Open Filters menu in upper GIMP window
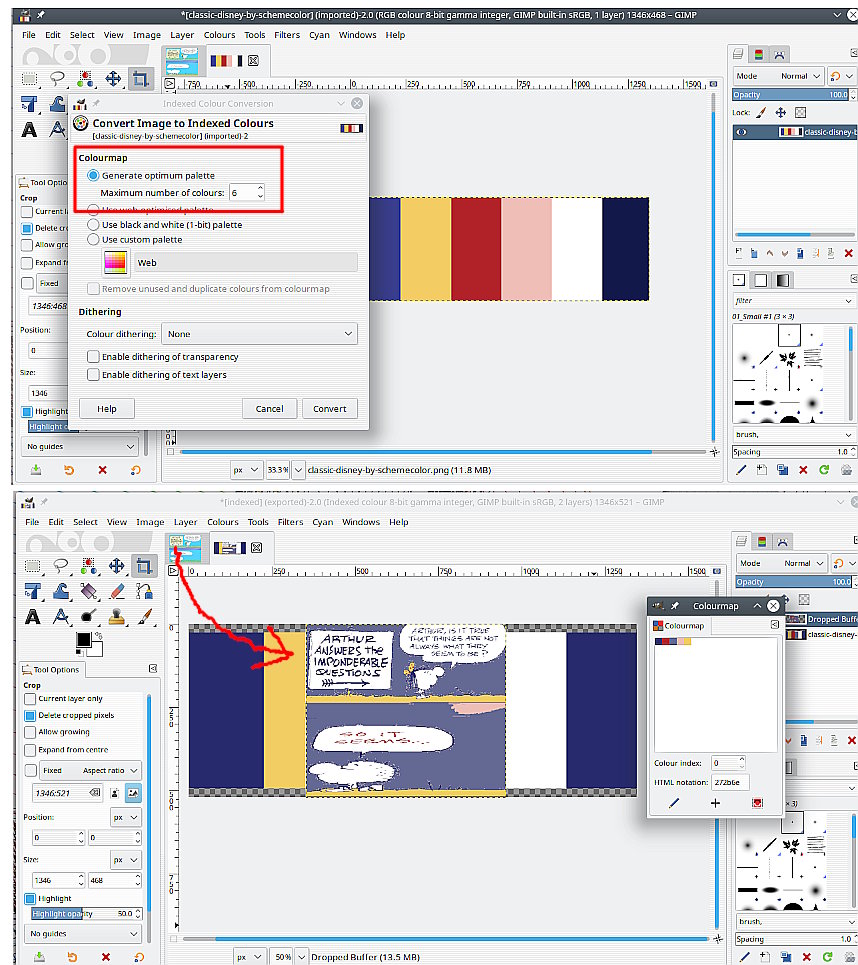This screenshot has width=858, height=965. [x=287, y=35]
